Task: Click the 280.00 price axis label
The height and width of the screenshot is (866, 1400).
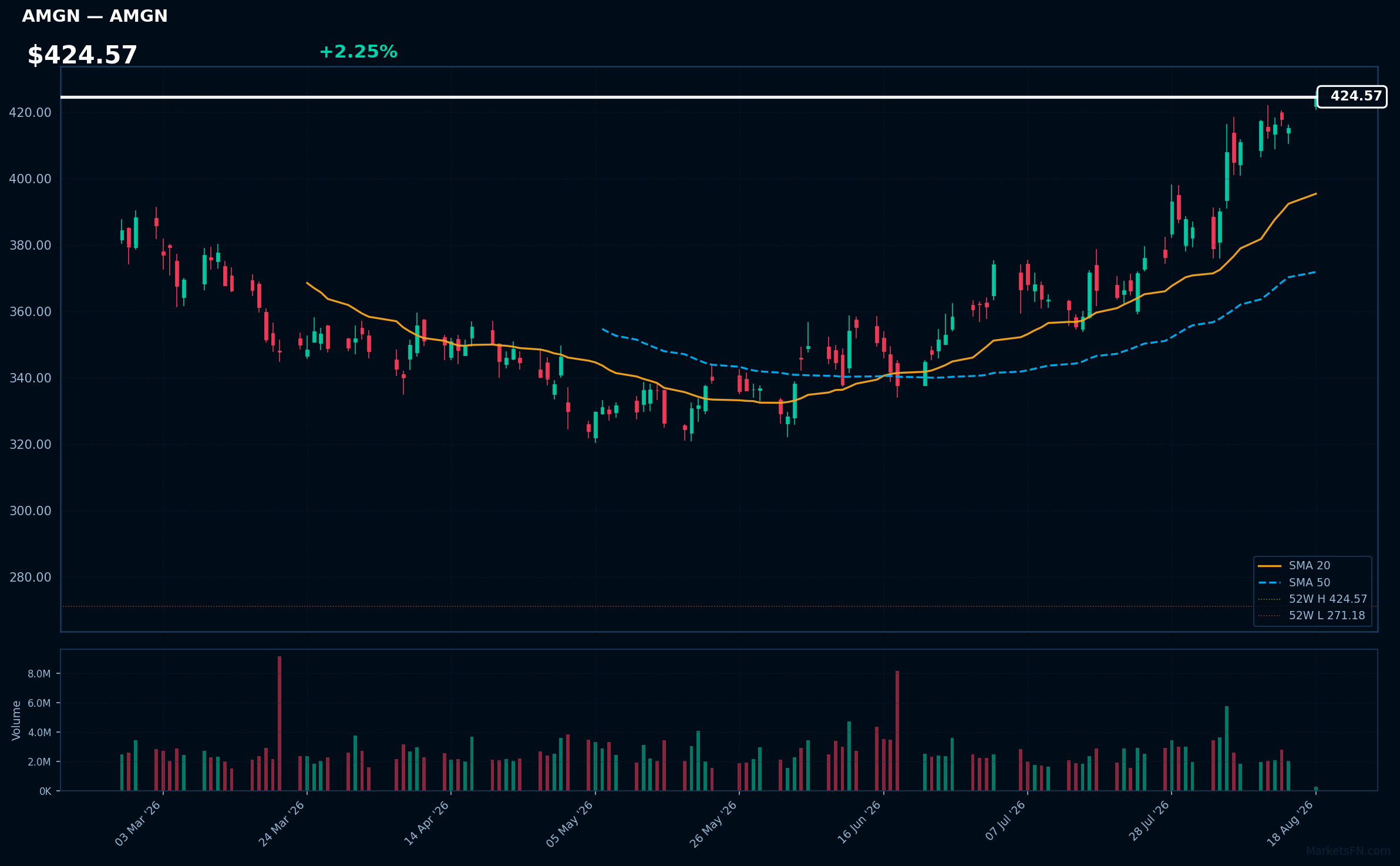Action: pyautogui.click(x=30, y=577)
